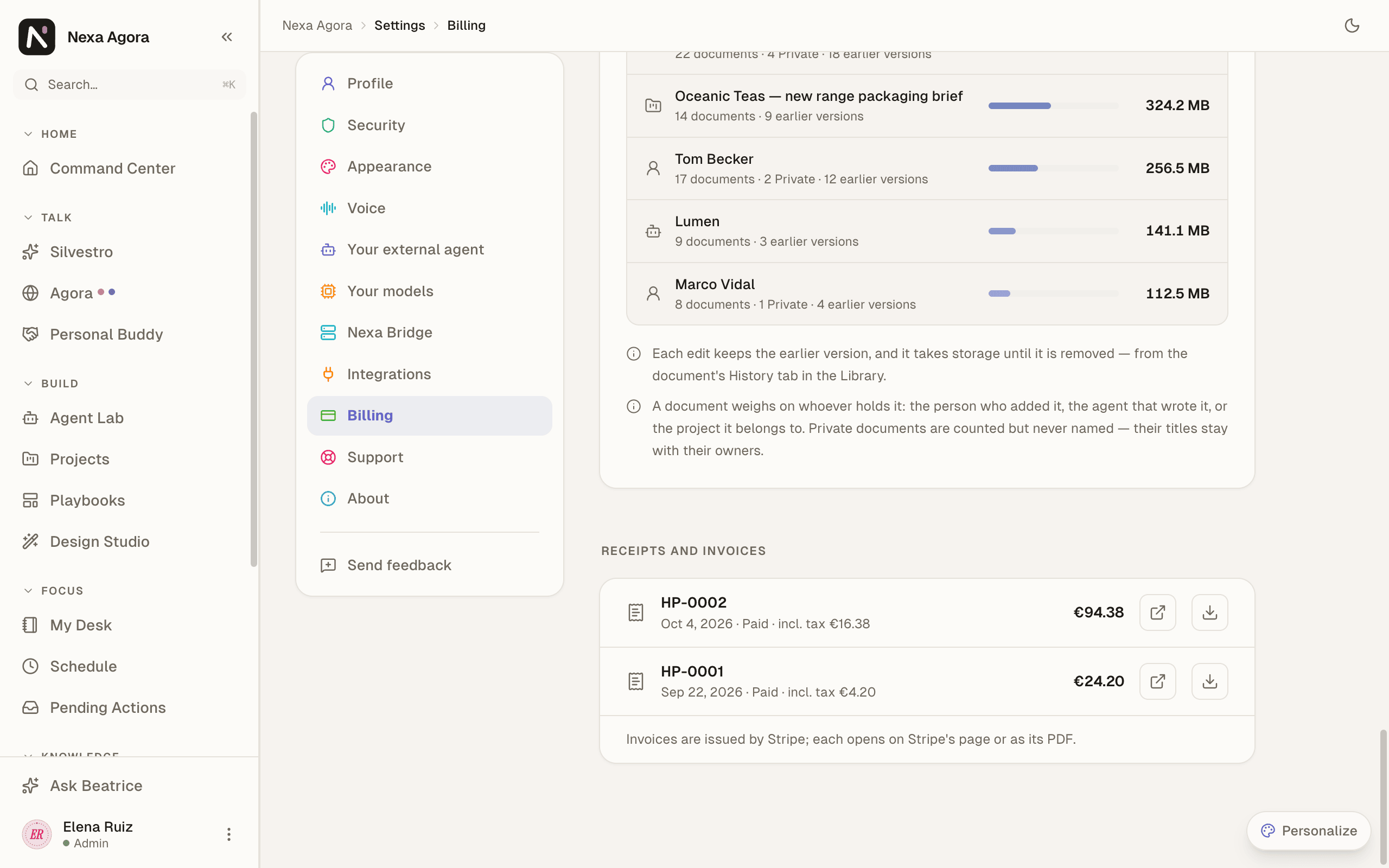Launch Design Studio

tap(129, 541)
